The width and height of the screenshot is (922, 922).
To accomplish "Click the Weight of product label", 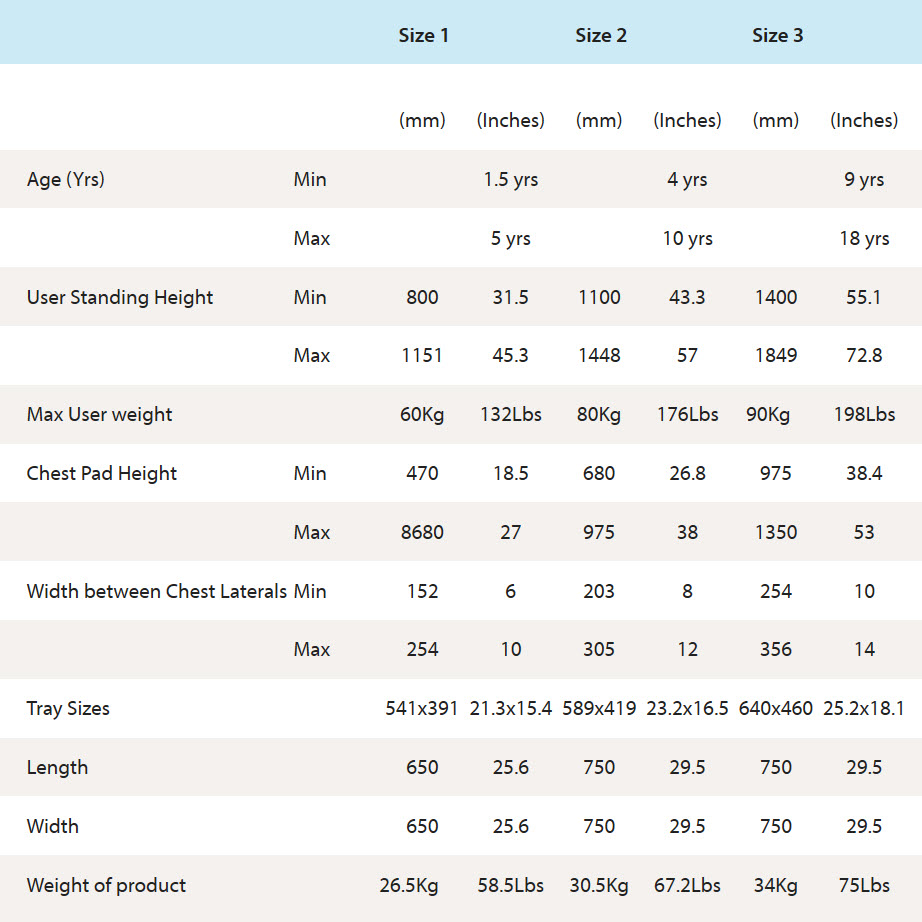I will [x=107, y=885].
